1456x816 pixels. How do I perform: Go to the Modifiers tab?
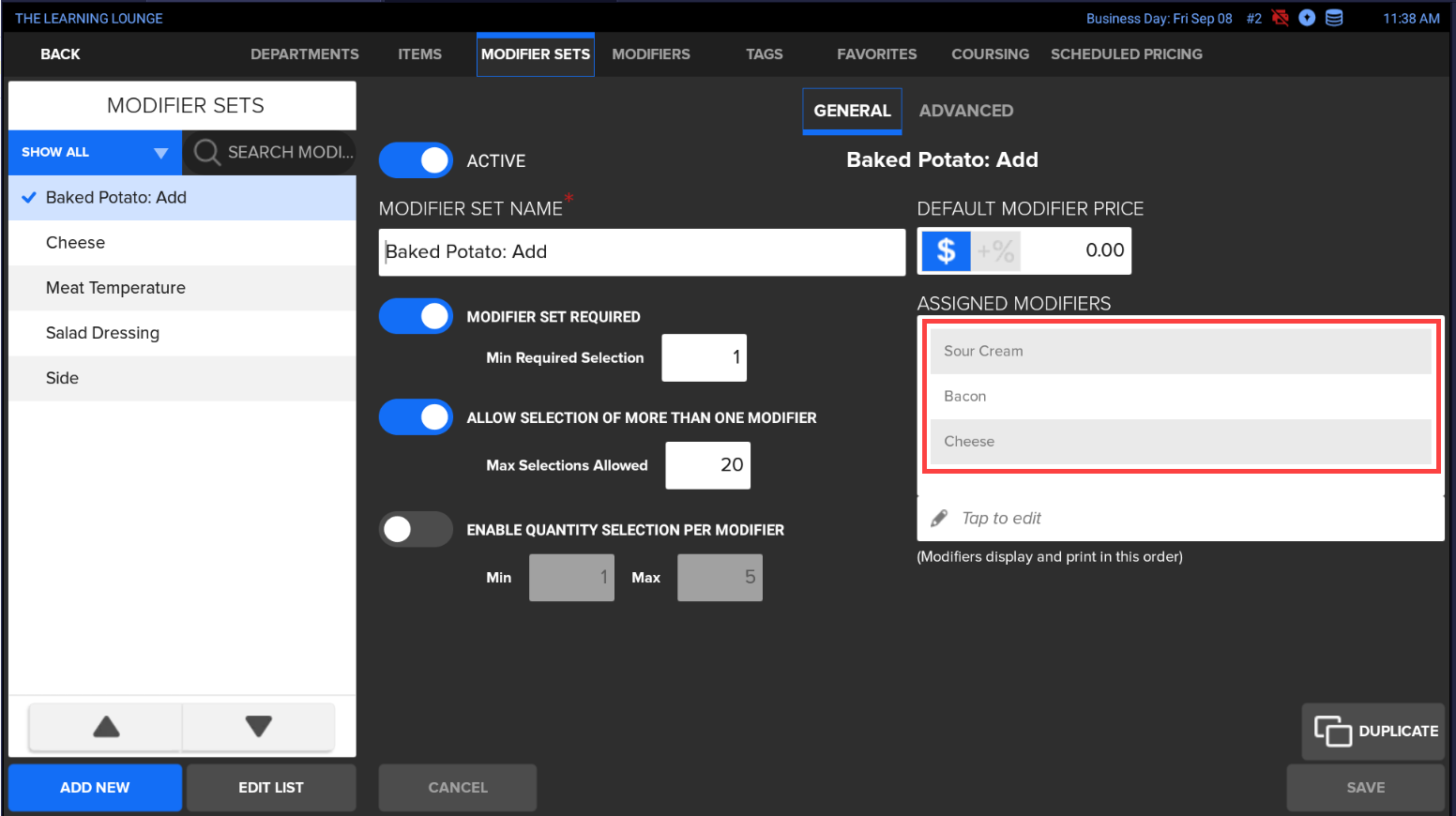(x=650, y=54)
